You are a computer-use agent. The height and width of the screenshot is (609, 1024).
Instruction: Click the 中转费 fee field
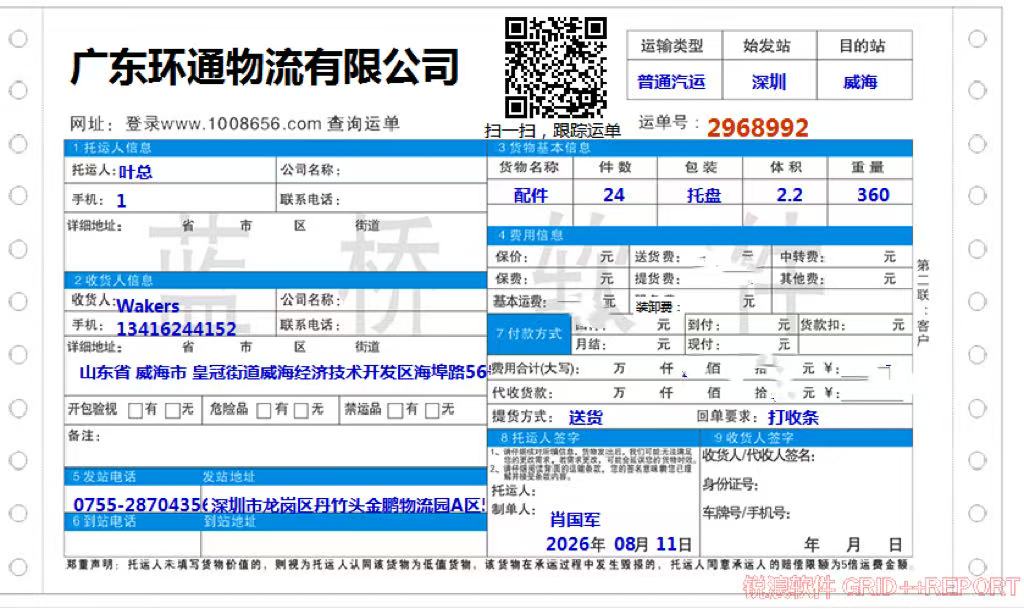tap(841, 257)
